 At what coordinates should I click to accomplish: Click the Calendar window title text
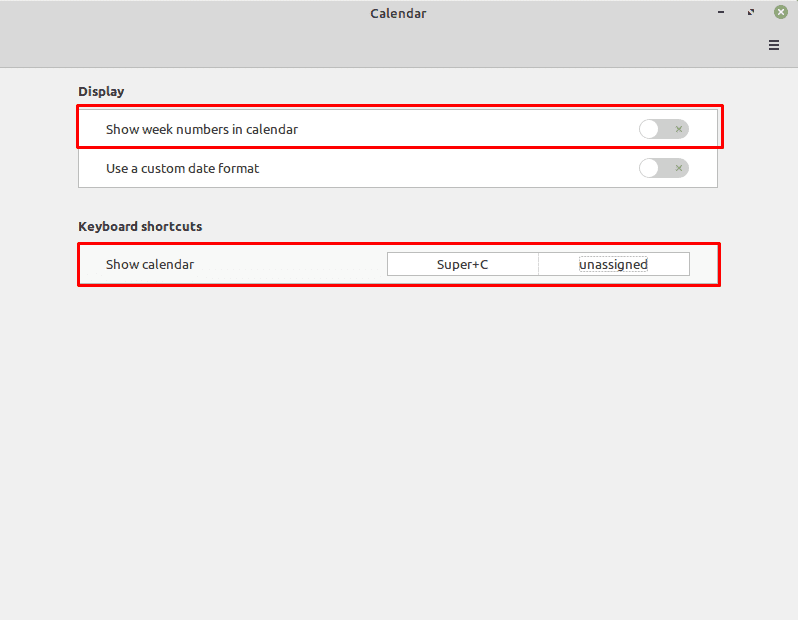[x=398, y=14]
